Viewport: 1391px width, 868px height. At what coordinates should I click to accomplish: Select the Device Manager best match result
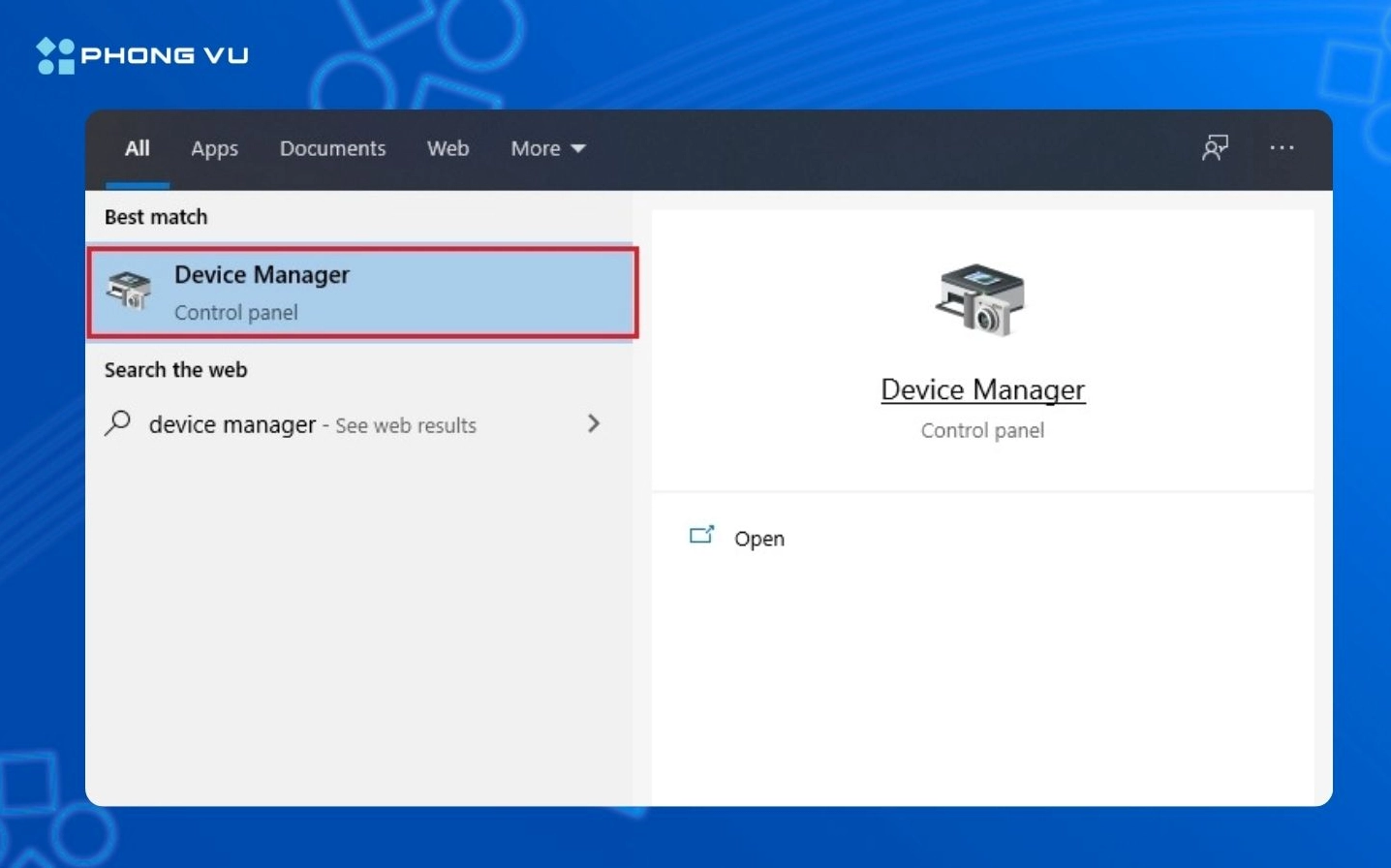(361, 294)
